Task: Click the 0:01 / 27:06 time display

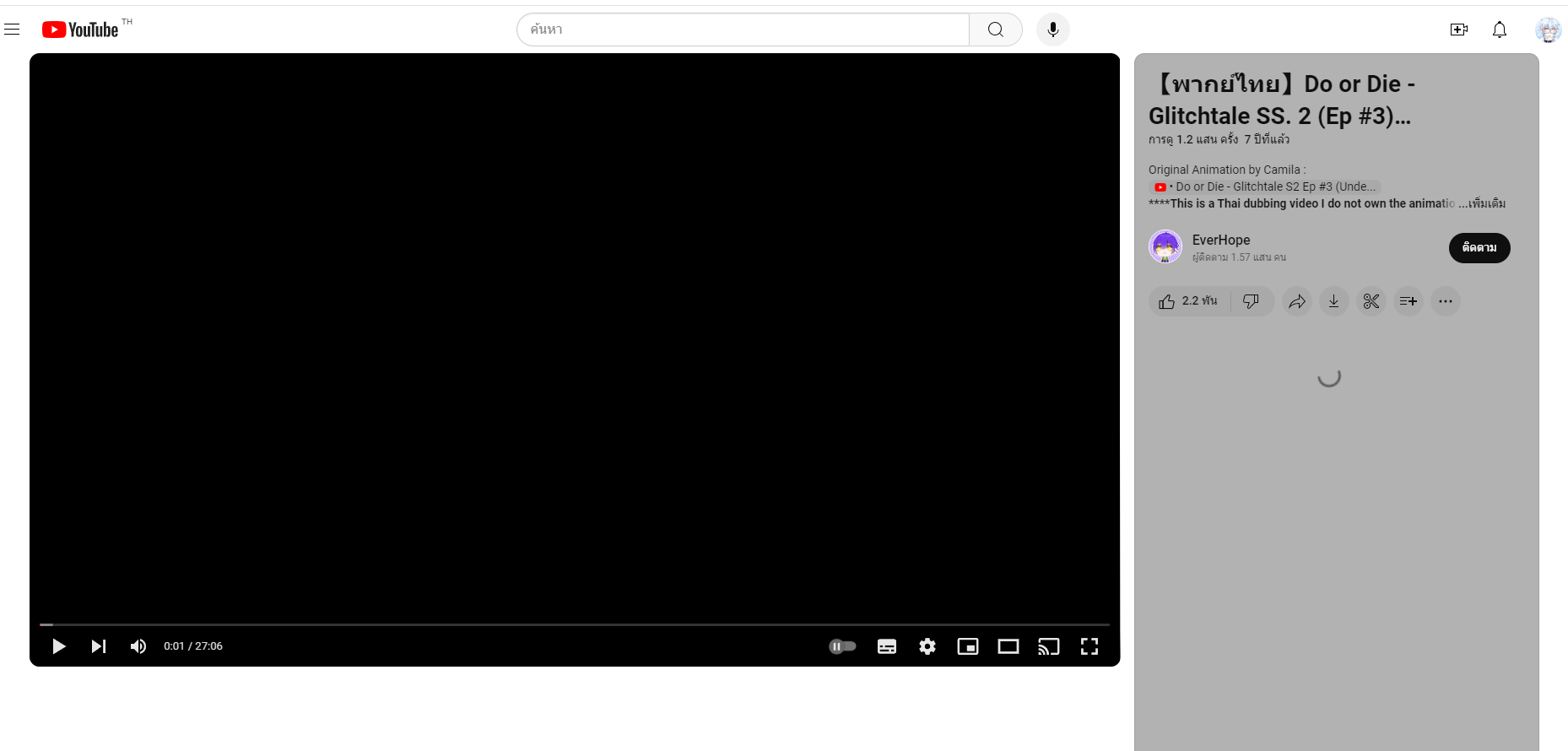Action: click(x=193, y=646)
